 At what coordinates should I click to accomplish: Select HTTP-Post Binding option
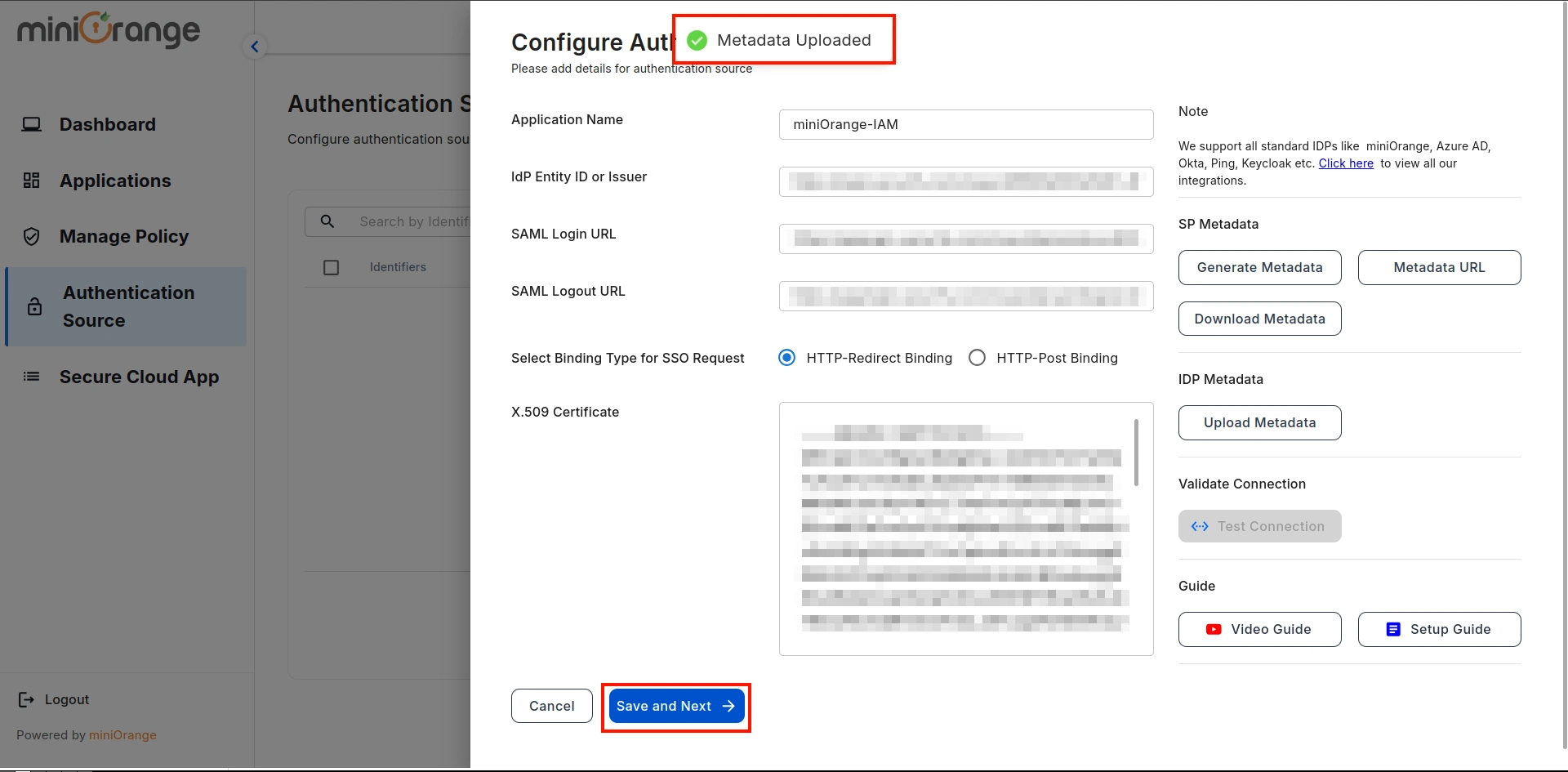point(977,357)
